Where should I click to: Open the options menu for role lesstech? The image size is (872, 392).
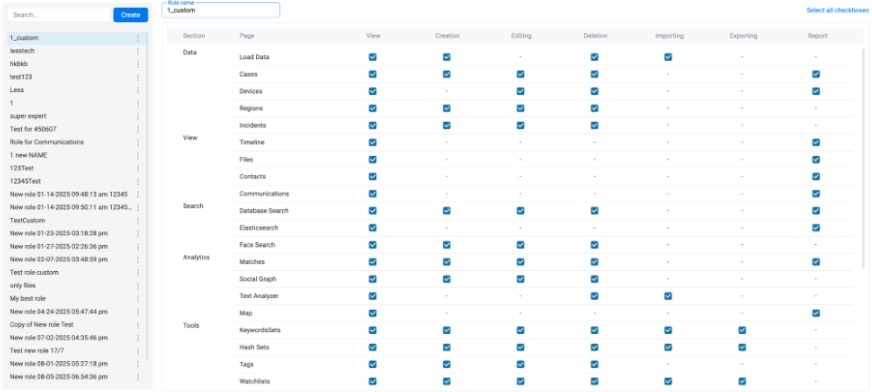[x=138, y=51]
